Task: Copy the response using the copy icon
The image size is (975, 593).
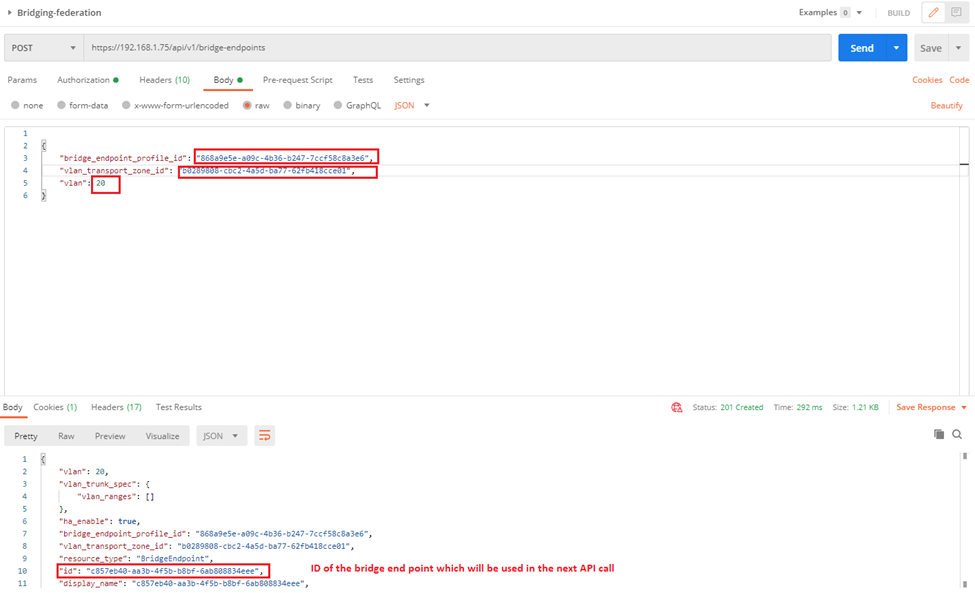Action: (939, 435)
